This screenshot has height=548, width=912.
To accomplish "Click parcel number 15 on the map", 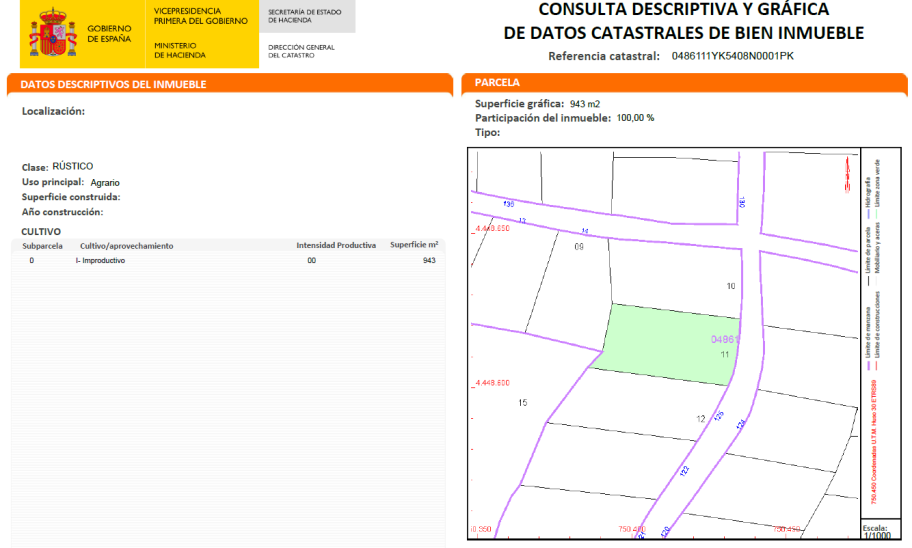I will click(522, 403).
